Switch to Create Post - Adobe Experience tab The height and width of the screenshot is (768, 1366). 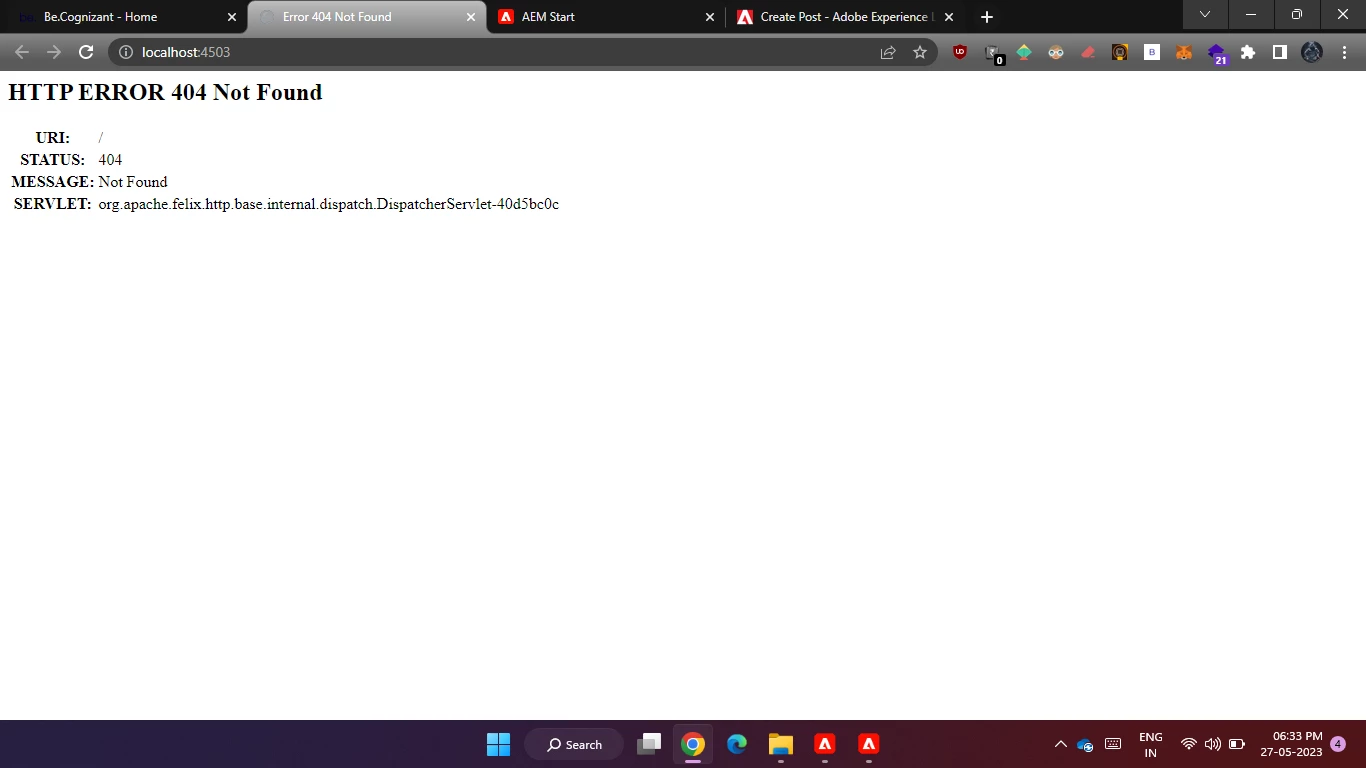click(845, 17)
